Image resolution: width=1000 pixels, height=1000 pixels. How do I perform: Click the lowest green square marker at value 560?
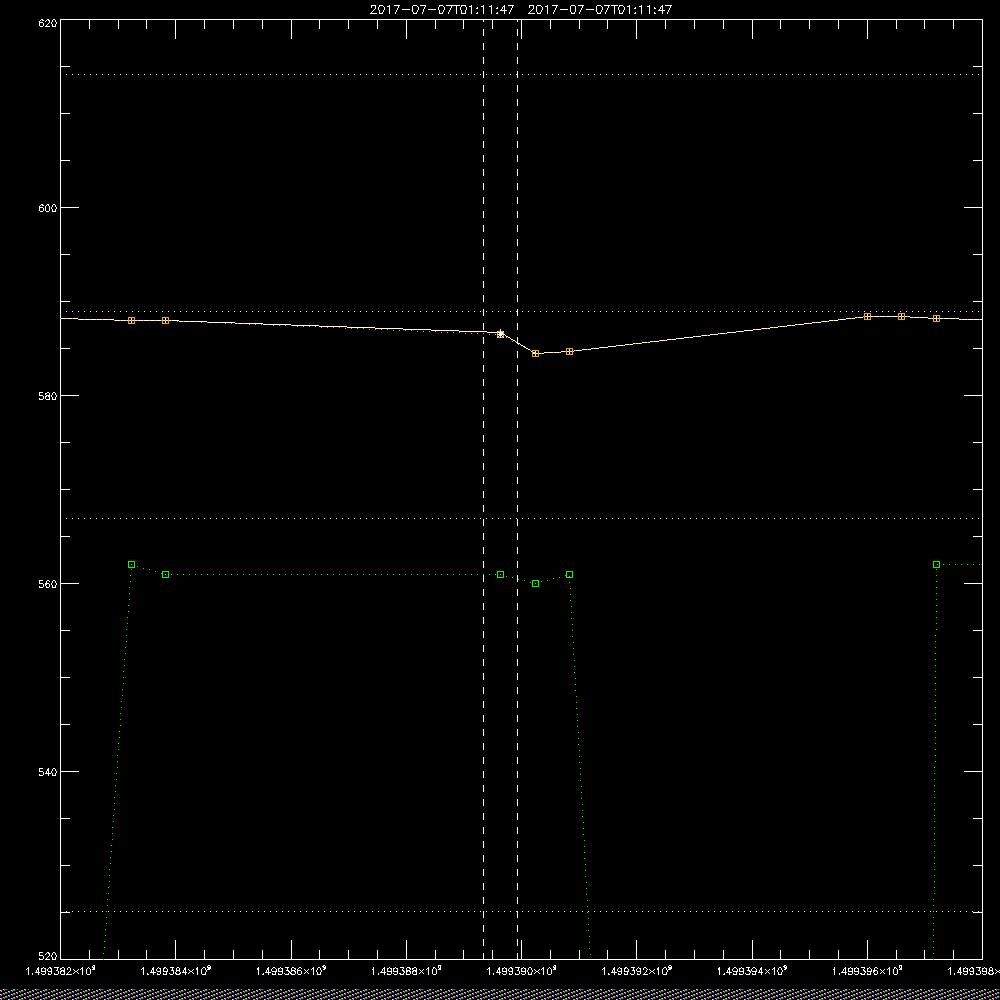point(536,584)
